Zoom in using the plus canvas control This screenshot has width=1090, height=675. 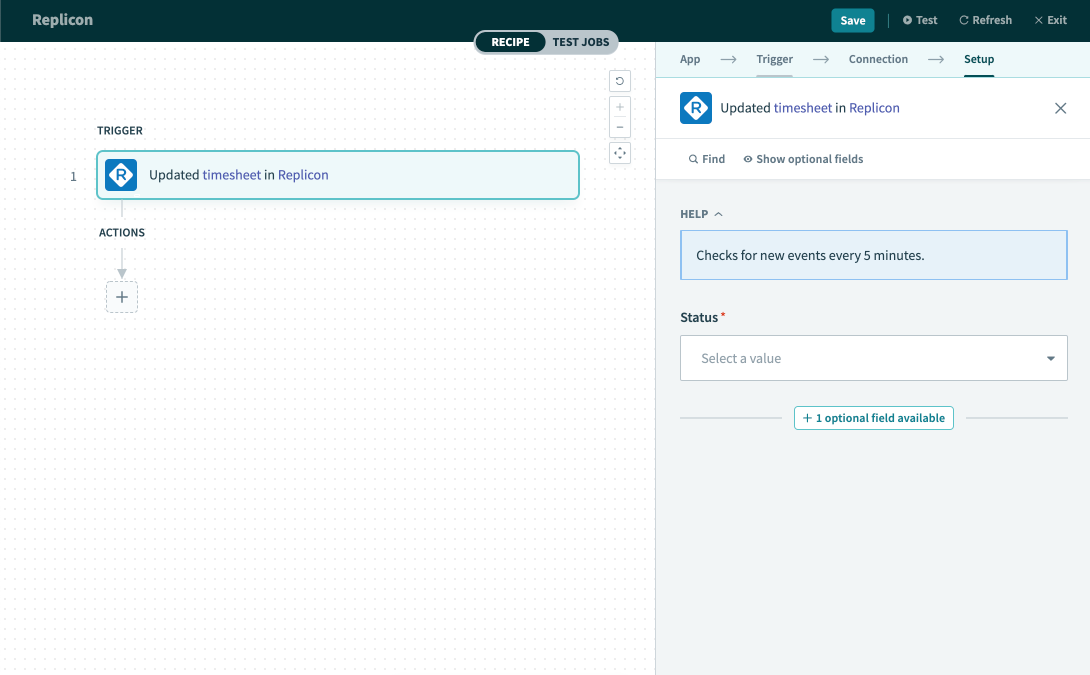(x=620, y=107)
